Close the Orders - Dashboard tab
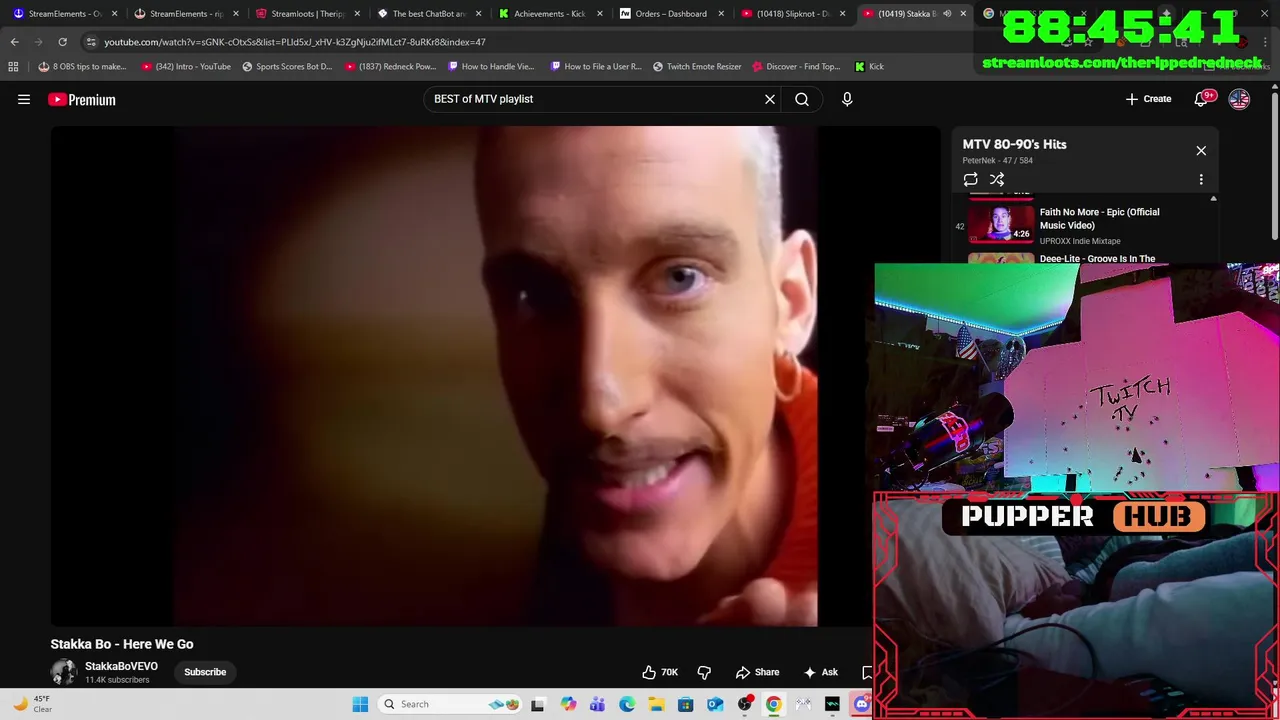Screen dimensions: 1280x720 (x=721, y=14)
